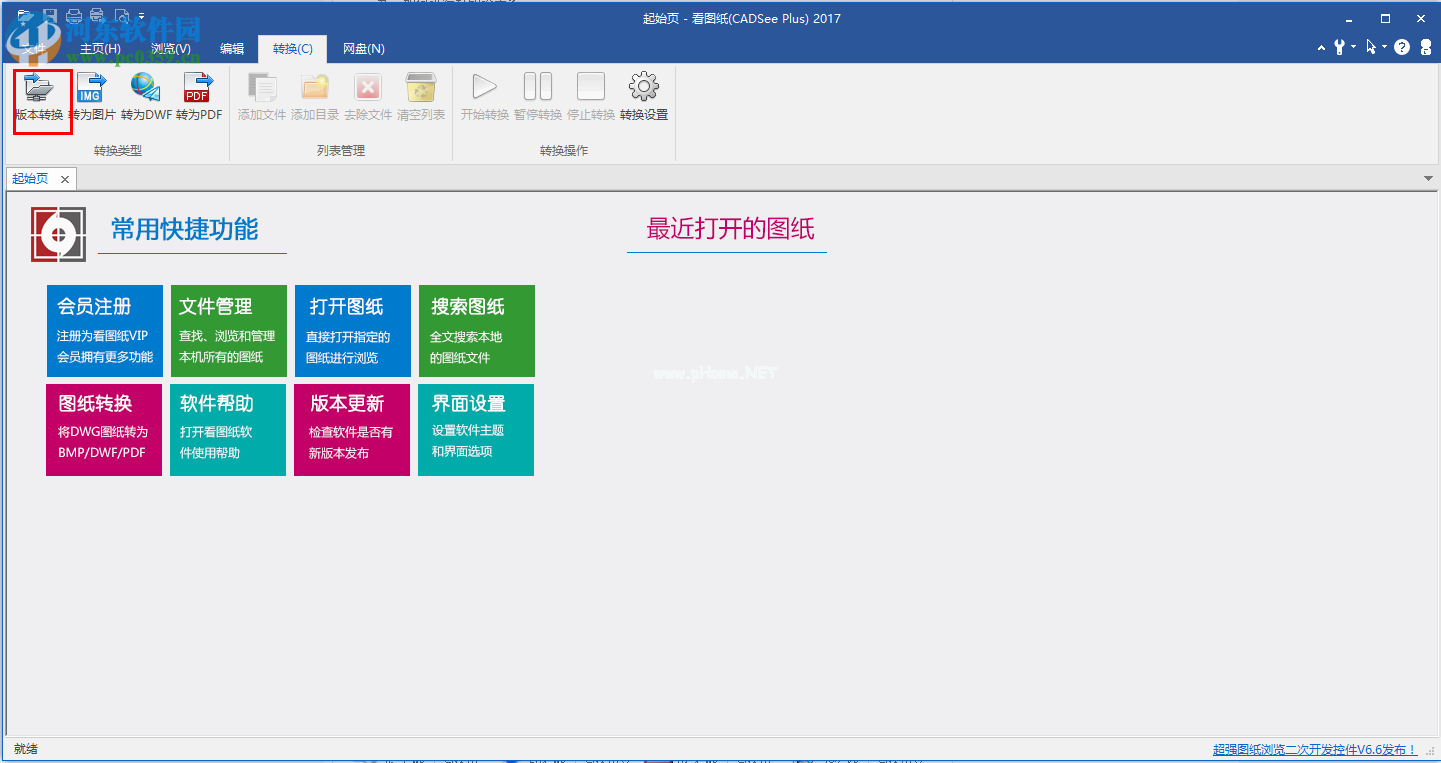Click the save quick-access icon
This screenshot has height=763, width=1441.
point(50,16)
